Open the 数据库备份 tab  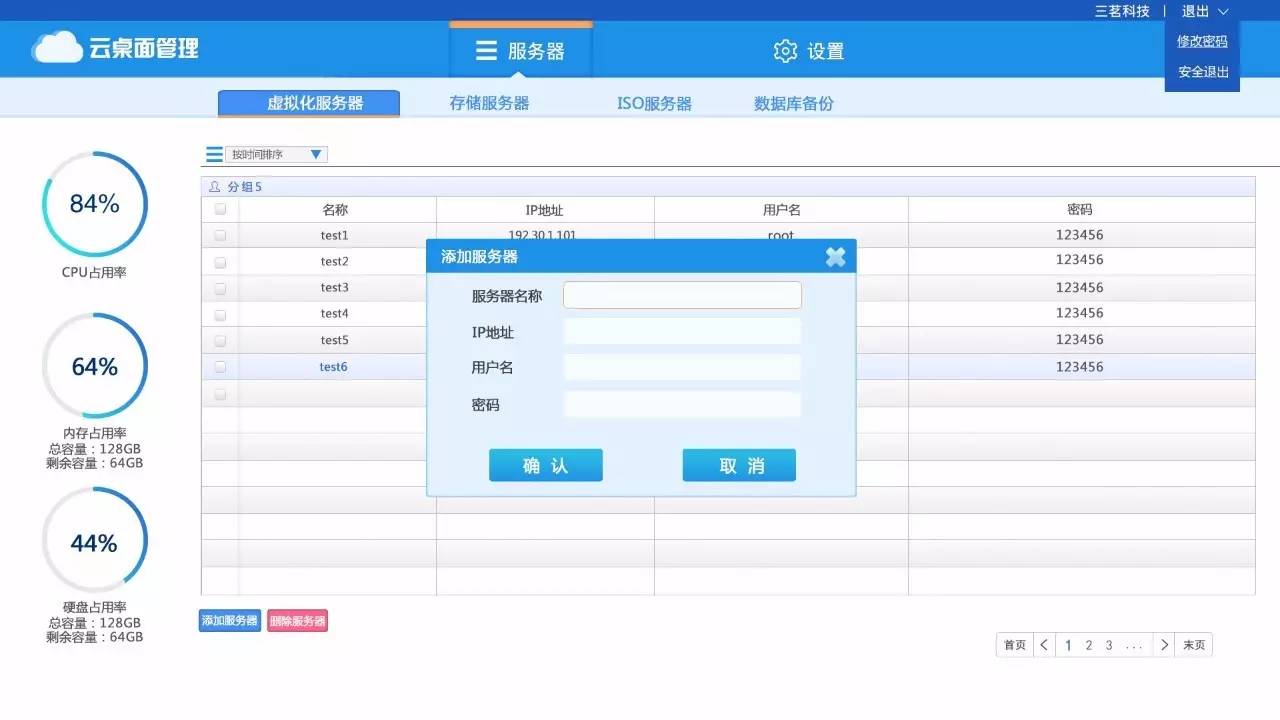tap(792, 101)
